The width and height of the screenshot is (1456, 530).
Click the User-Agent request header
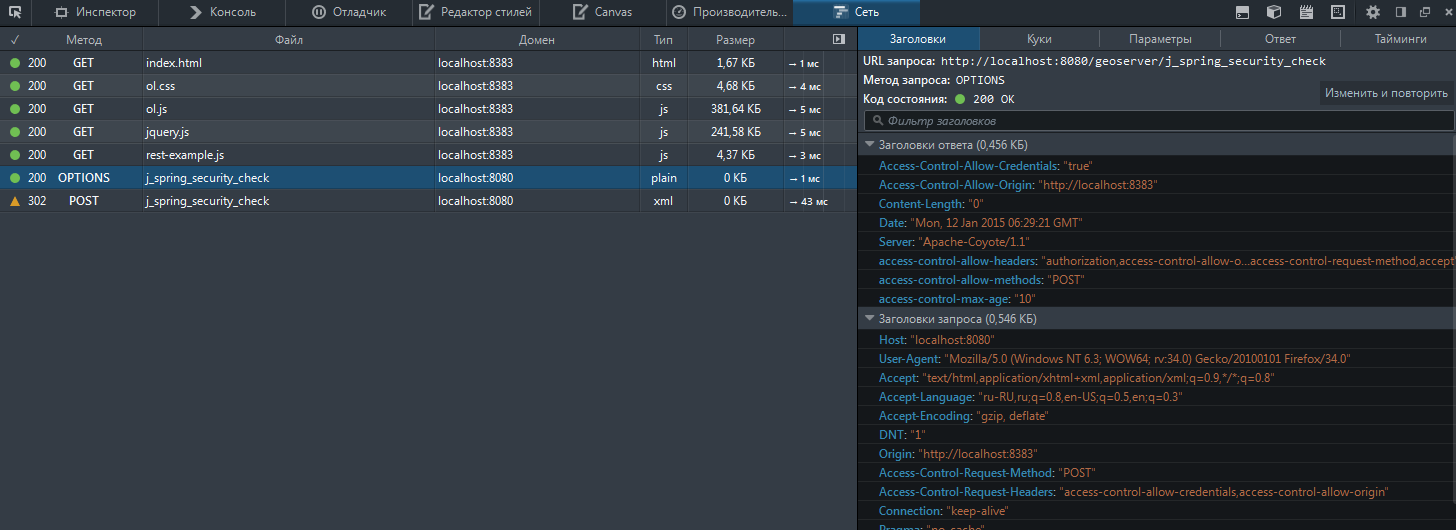pyautogui.click(x=1157, y=359)
